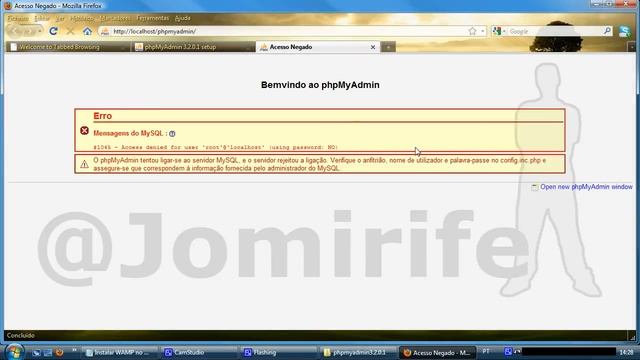This screenshot has height=360, width=640.
Task: Open the Google search engine selector
Action: 498,31
